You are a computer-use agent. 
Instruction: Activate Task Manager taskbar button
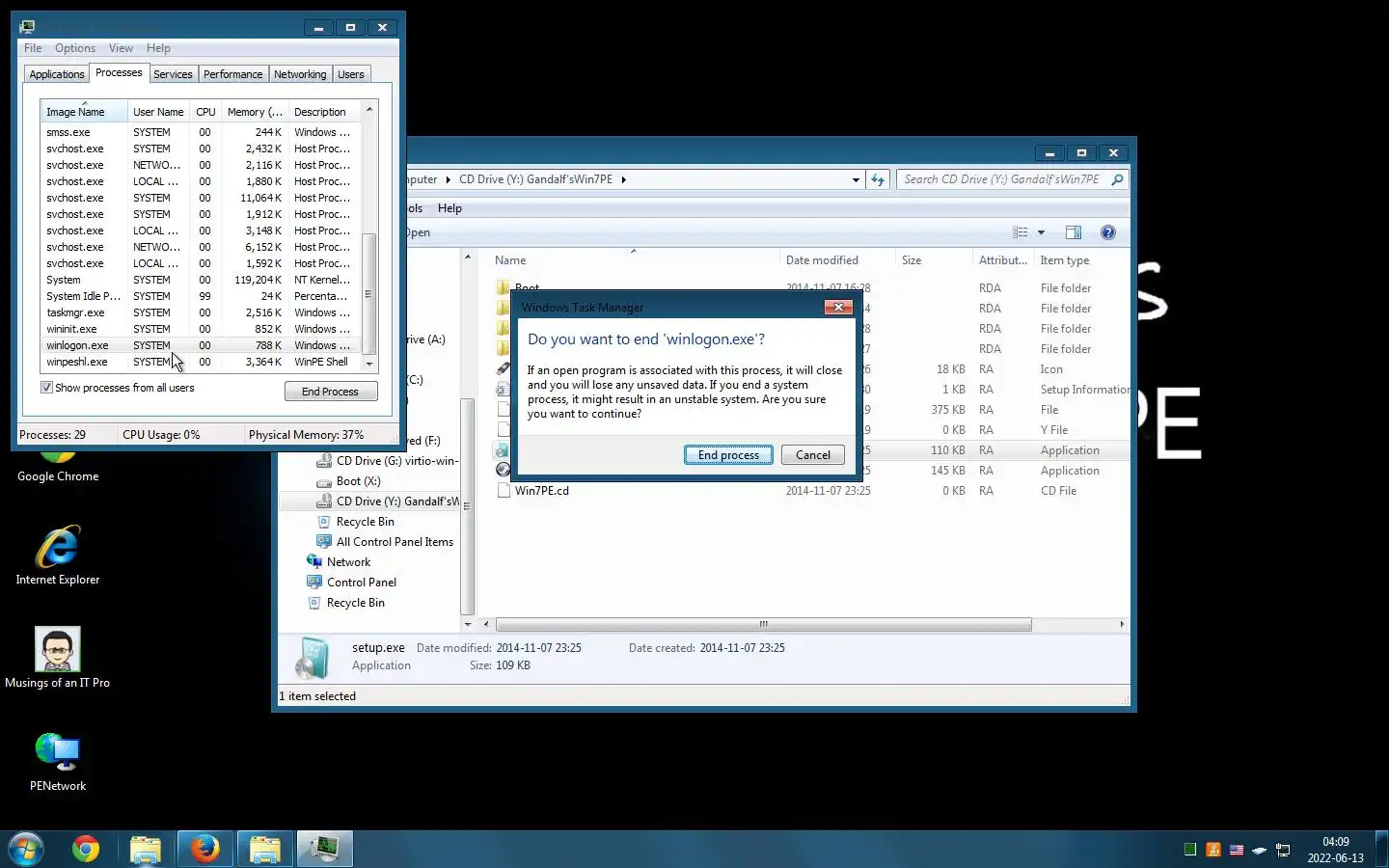click(x=324, y=849)
